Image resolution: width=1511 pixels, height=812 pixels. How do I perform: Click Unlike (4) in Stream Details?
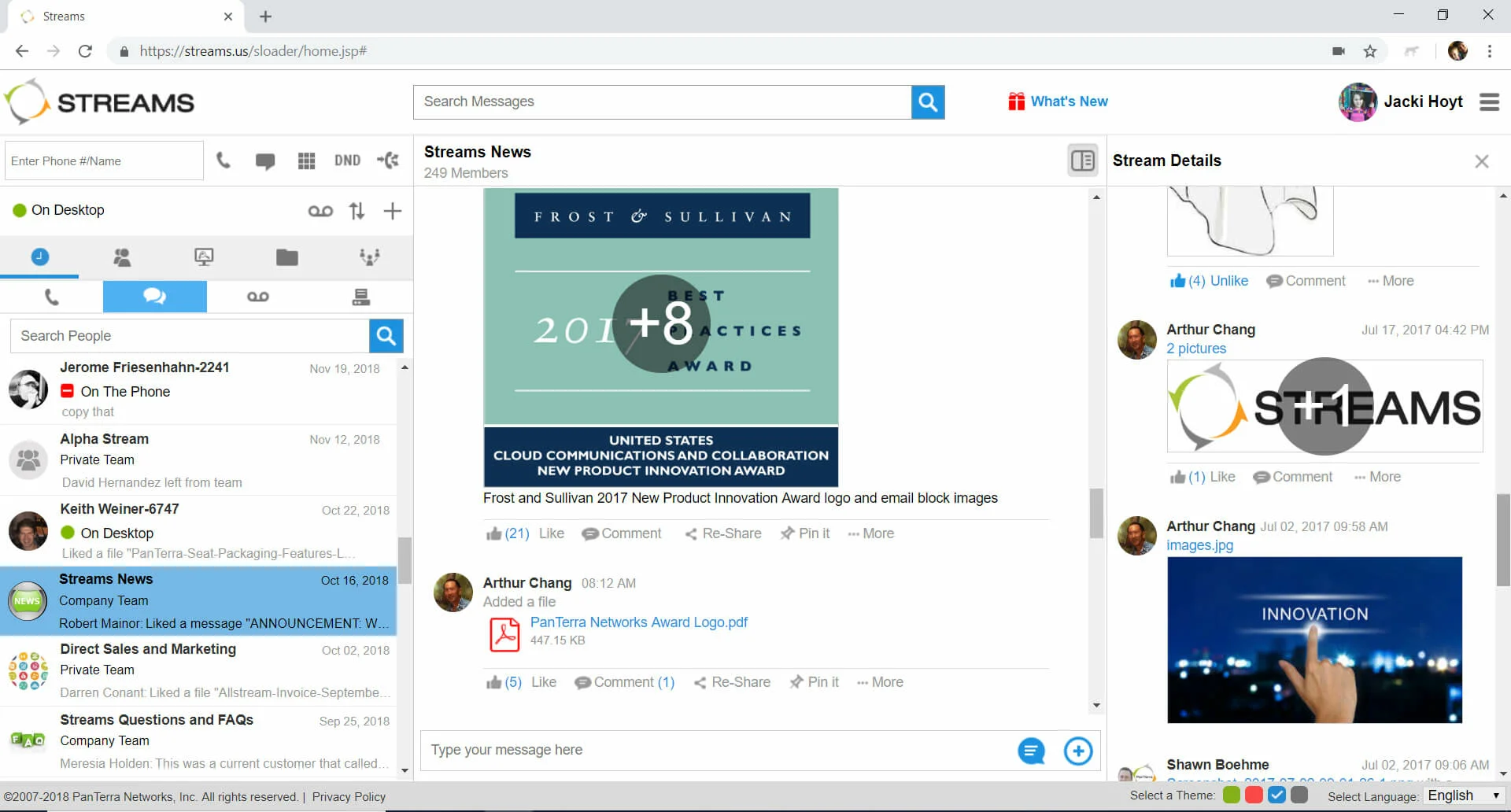click(1209, 281)
